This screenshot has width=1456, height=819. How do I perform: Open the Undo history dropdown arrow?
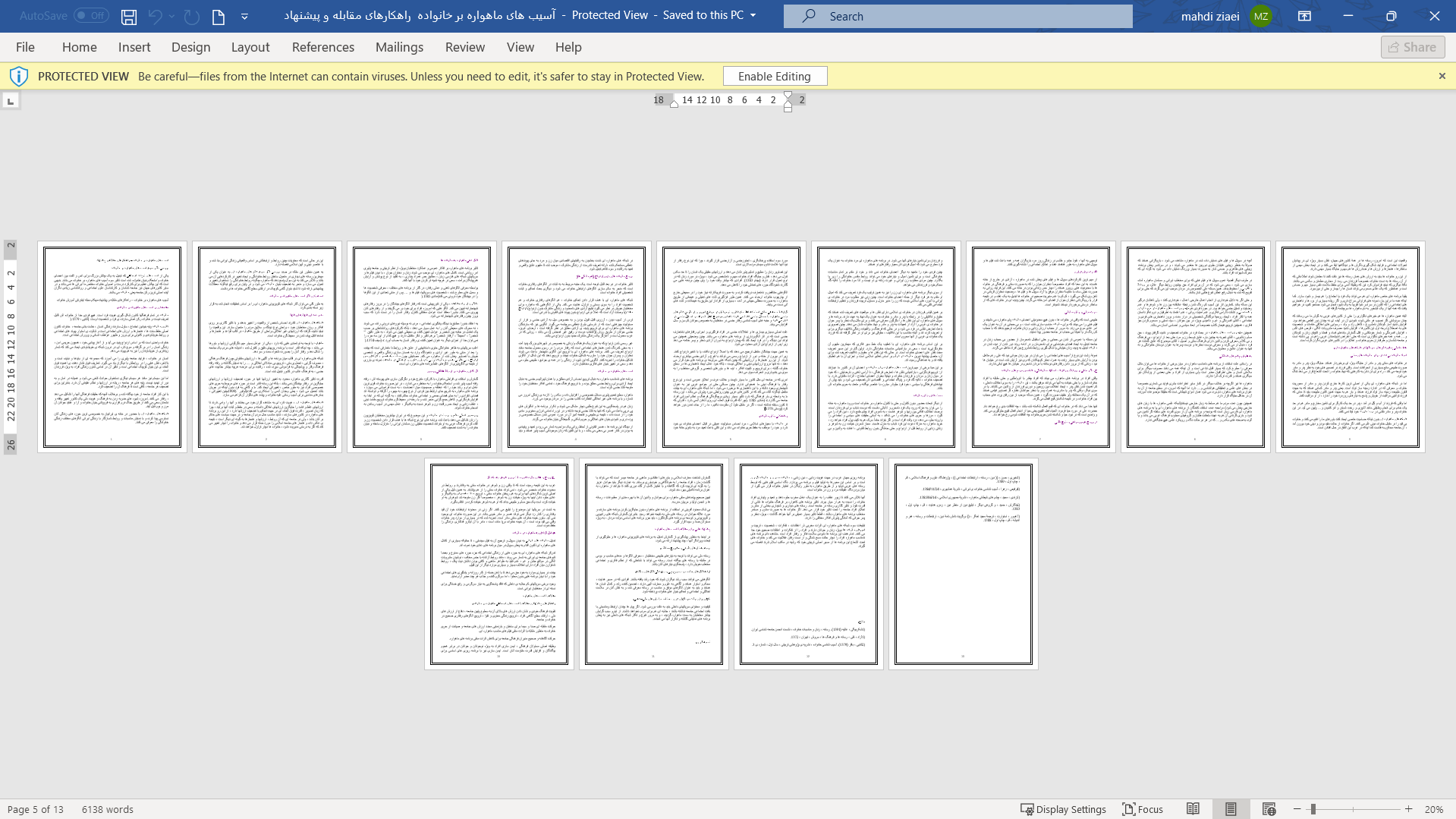(172, 16)
